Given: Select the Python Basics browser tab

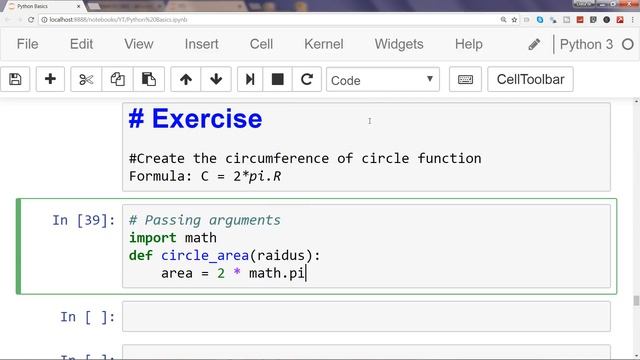Looking at the screenshot, I should [x=43, y=6].
